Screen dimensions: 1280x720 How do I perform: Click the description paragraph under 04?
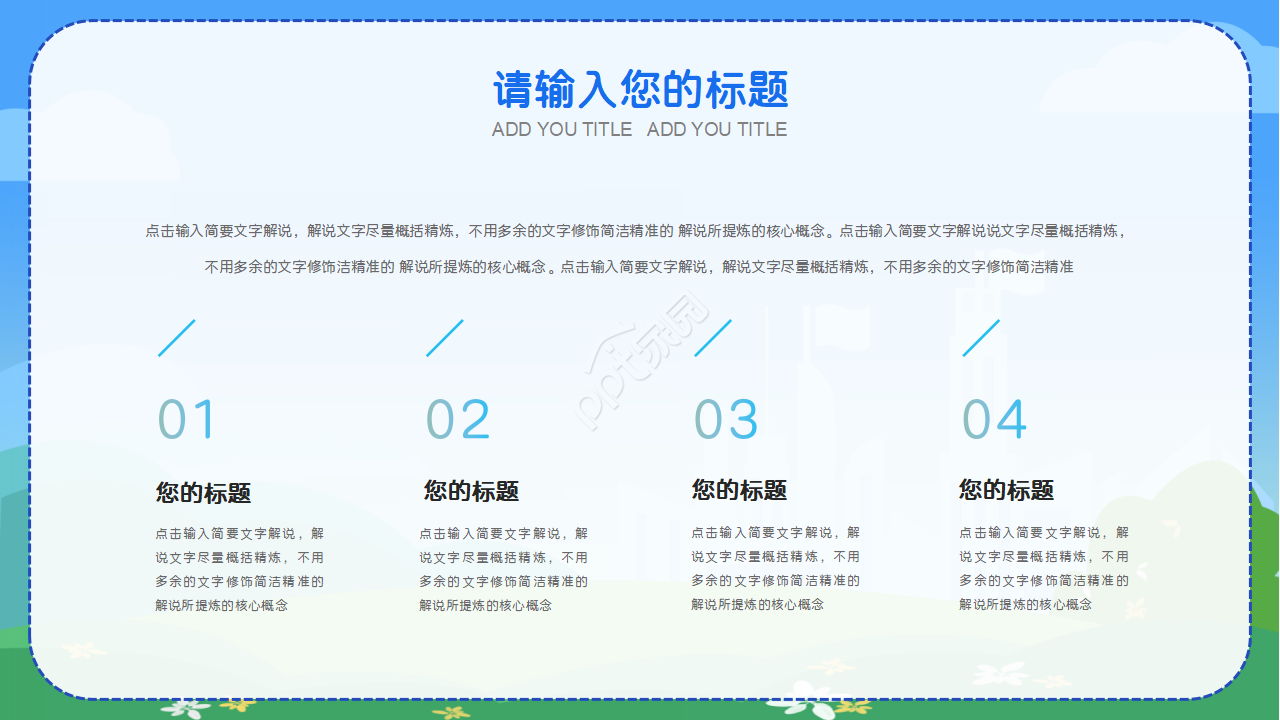(x=1044, y=568)
